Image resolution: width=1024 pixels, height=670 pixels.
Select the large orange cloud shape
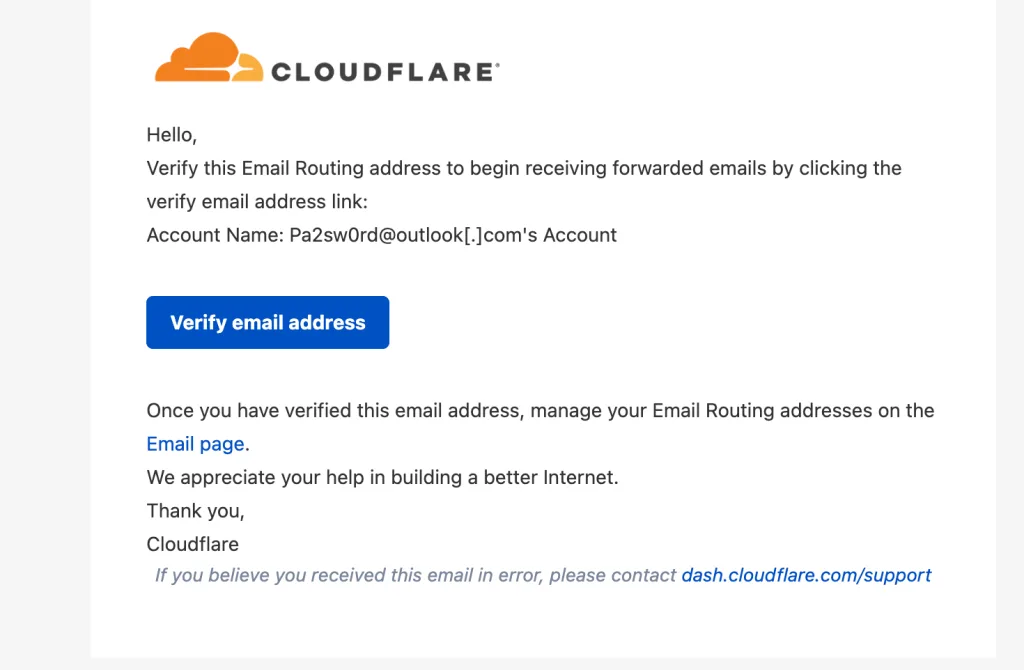coord(205,48)
